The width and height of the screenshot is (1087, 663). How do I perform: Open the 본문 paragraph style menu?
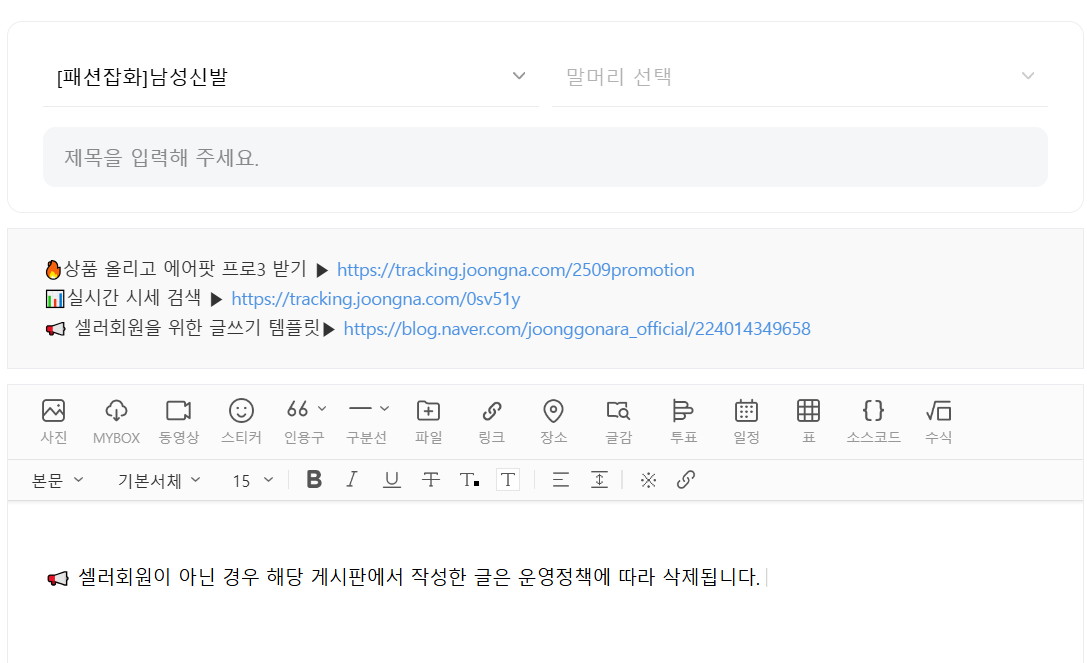point(57,481)
